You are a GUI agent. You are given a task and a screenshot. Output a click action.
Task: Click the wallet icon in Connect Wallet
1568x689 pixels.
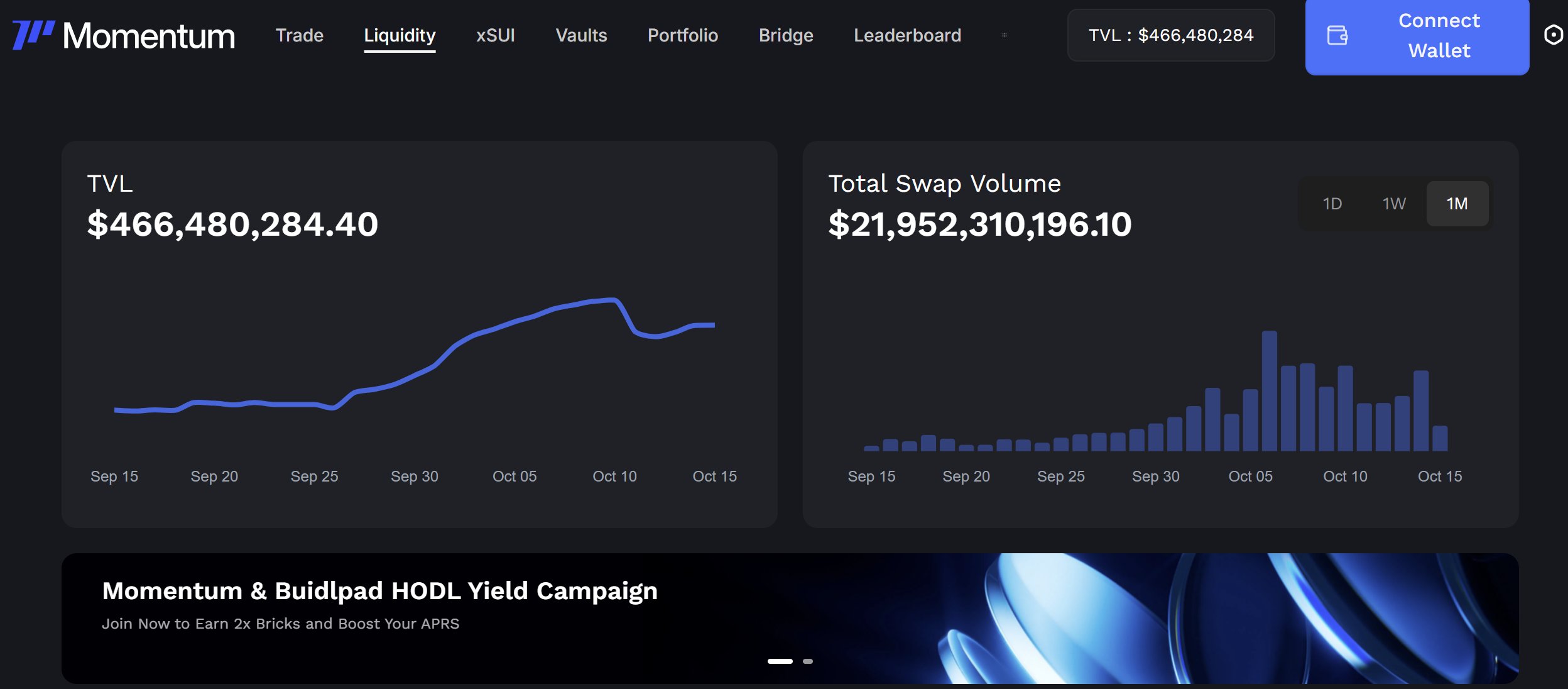point(1337,35)
